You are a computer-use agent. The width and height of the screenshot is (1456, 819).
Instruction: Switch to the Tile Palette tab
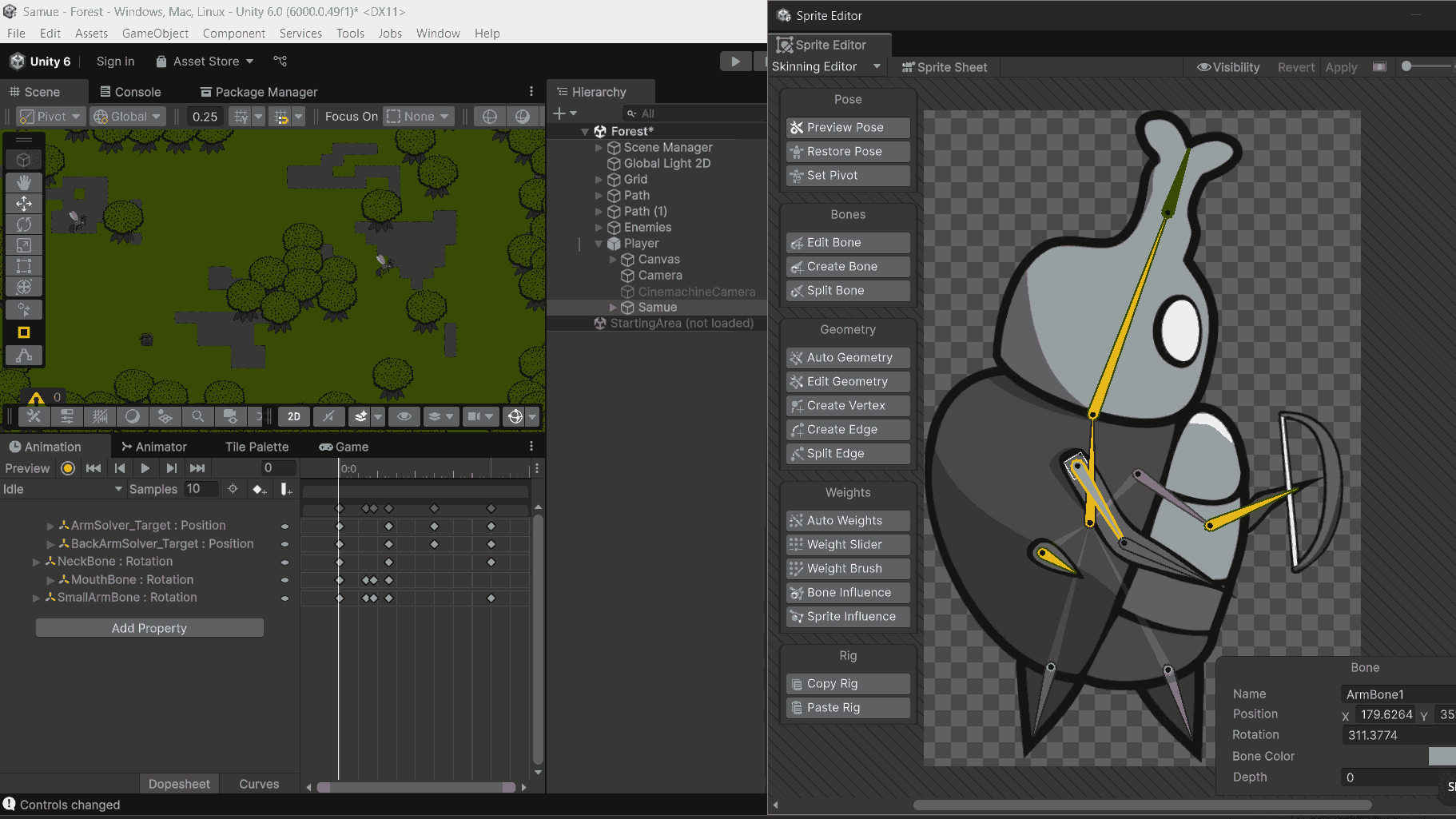[x=257, y=447]
